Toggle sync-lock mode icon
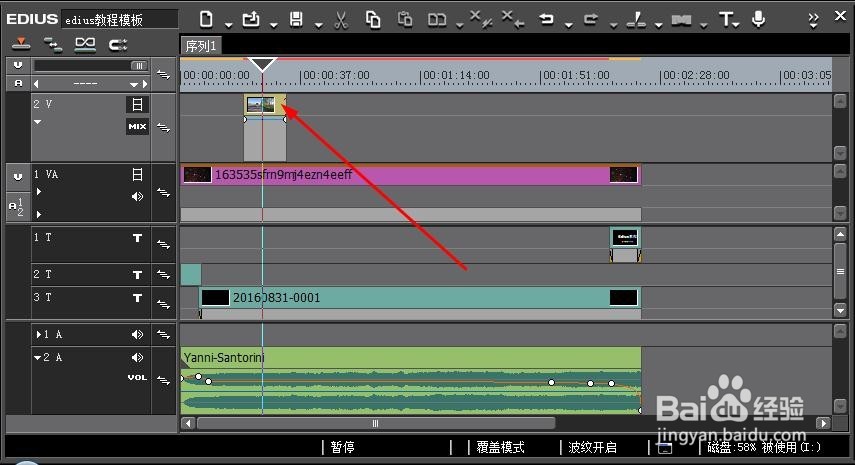The width and height of the screenshot is (855, 465). [118, 44]
